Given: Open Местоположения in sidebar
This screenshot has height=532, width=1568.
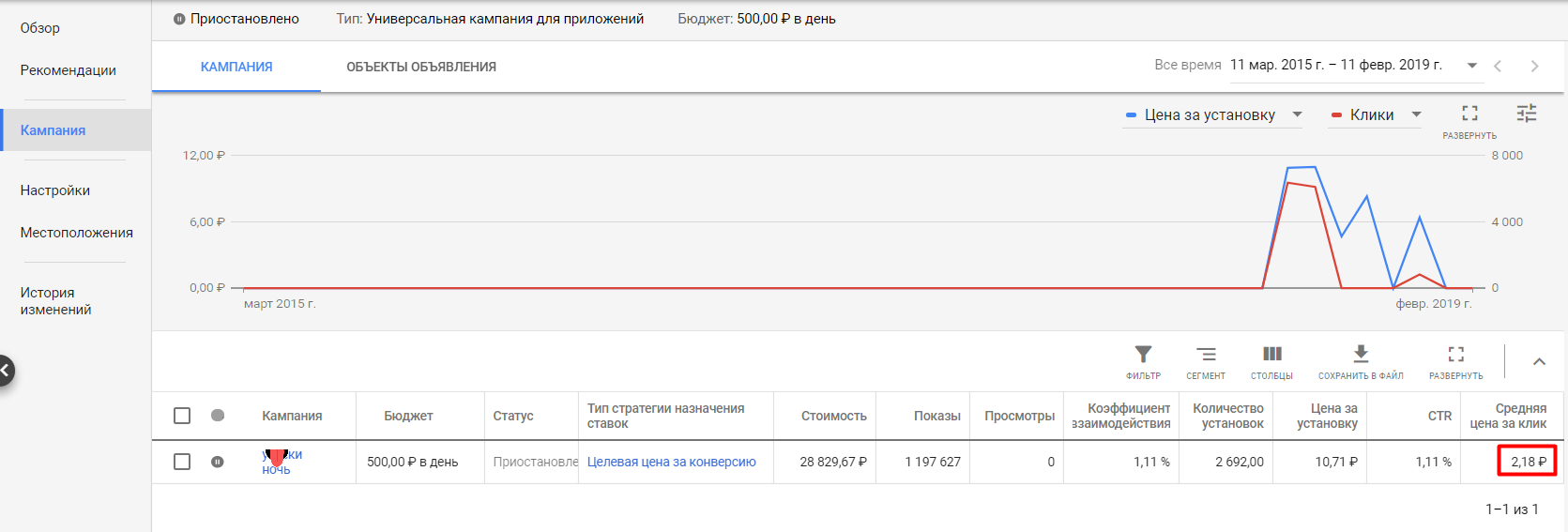Looking at the screenshot, I should [77, 233].
